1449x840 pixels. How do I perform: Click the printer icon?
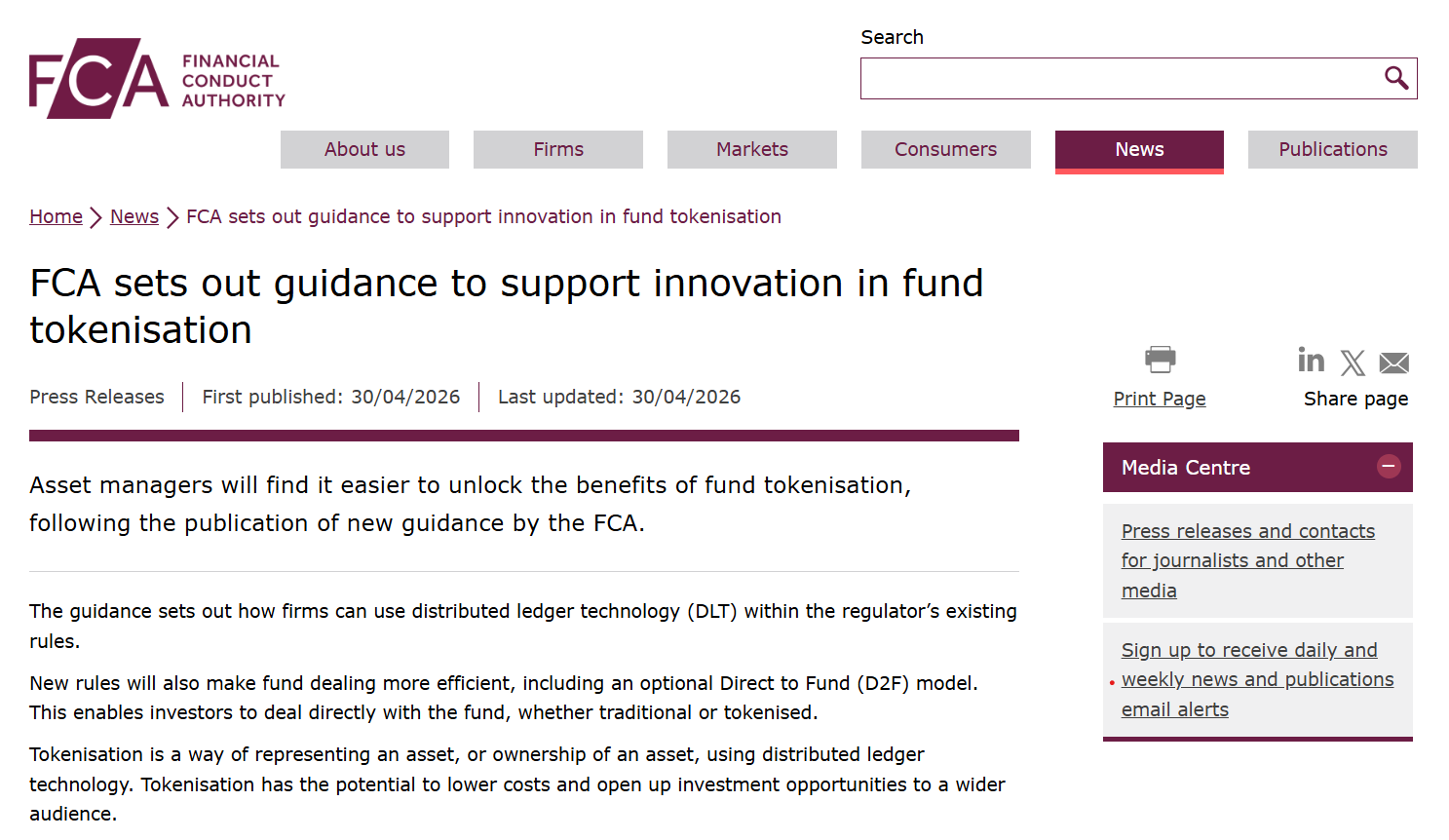[x=1160, y=360]
